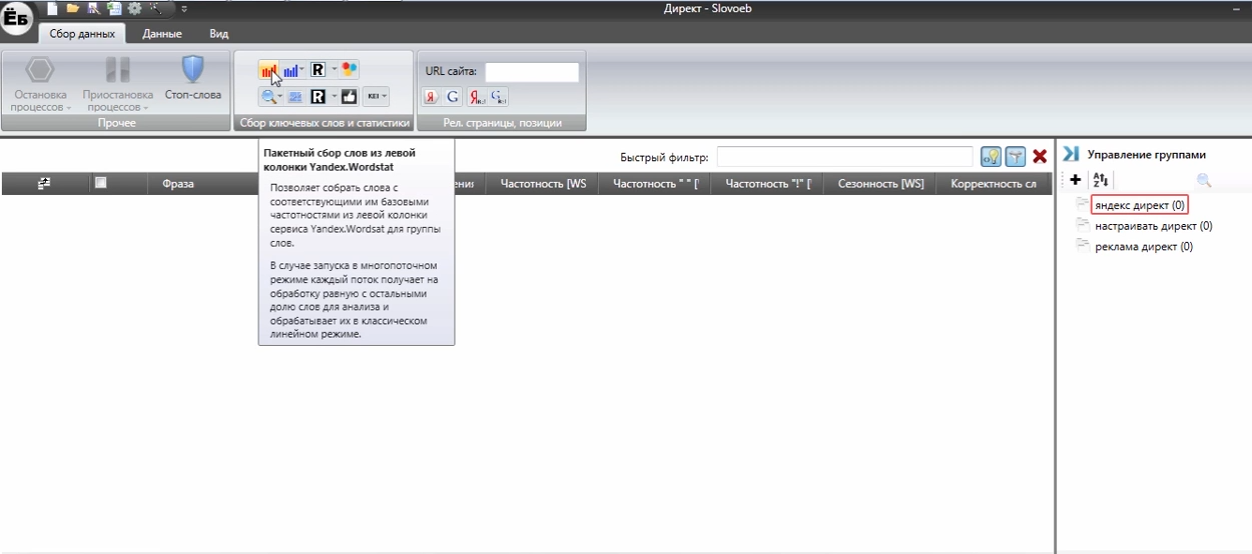This screenshot has height=554, width=1252.
Task: Sort by the Фраза column header
Action: click(x=178, y=184)
